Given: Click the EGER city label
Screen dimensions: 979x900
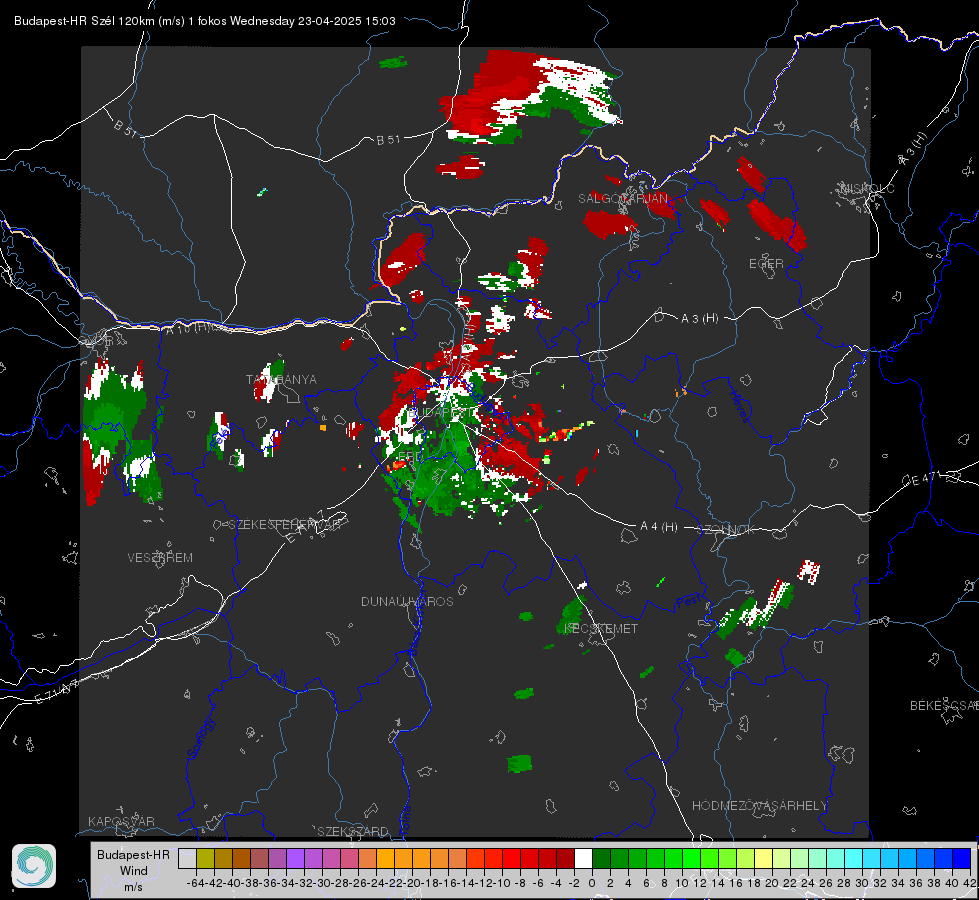Looking at the screenshot, I should pyautogui.click(x=766, y=264).
